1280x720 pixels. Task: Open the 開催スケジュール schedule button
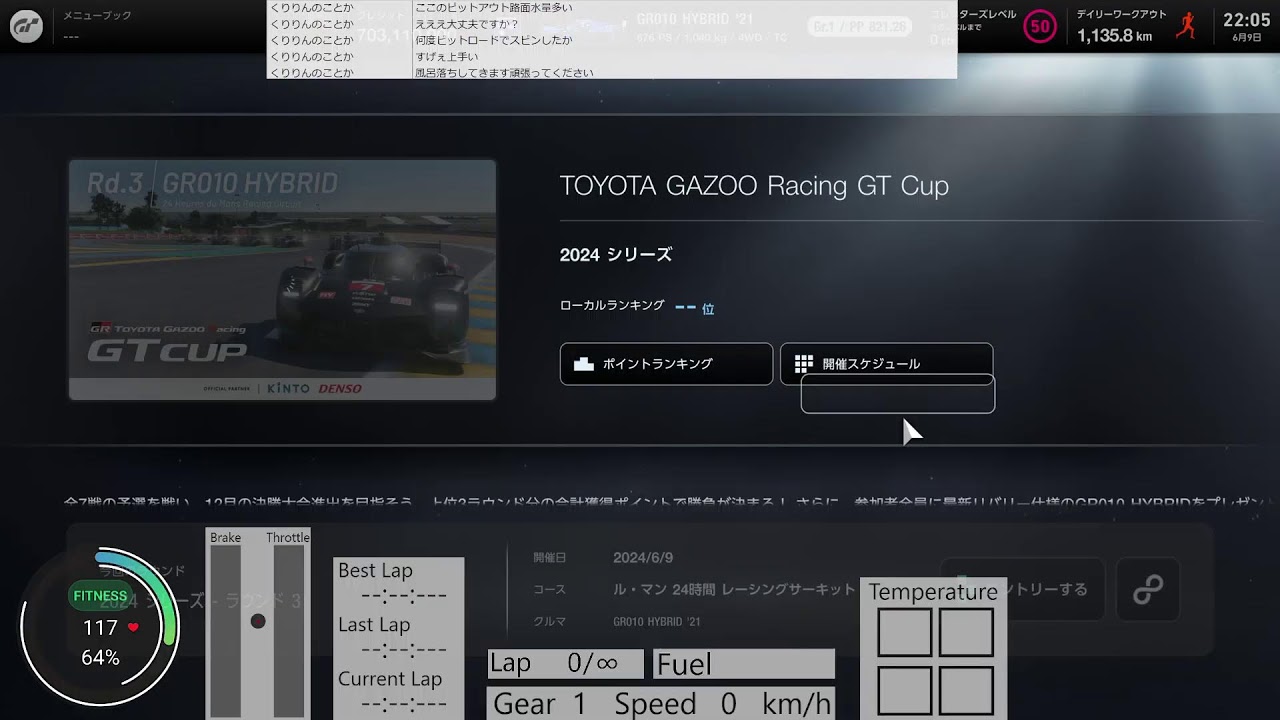(x=886, y=364)
